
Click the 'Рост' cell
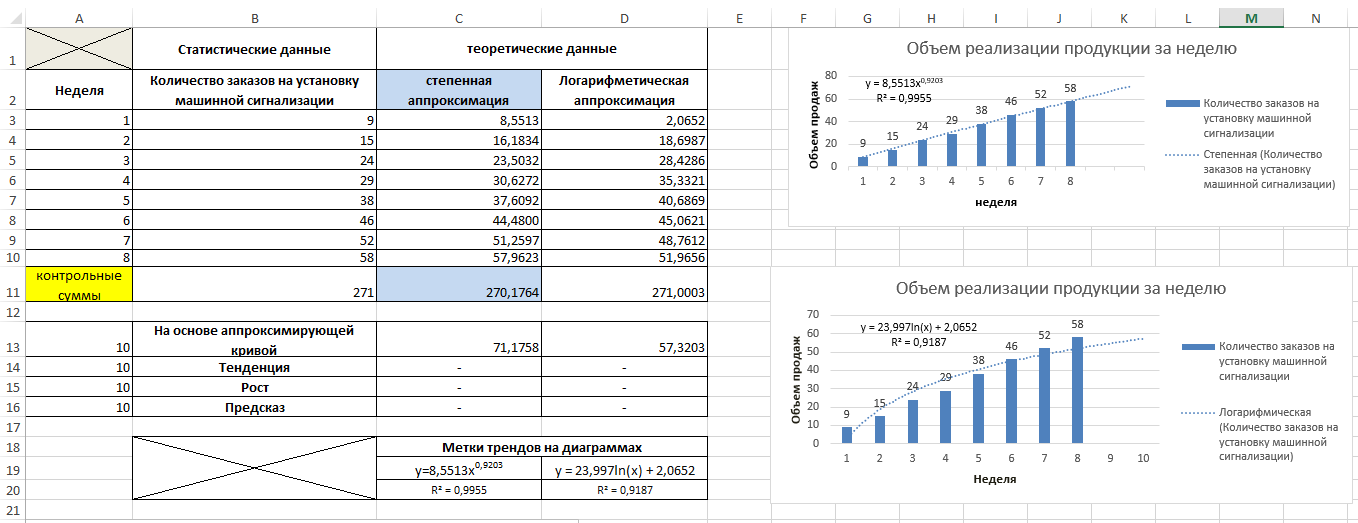[x=254, y=387]
